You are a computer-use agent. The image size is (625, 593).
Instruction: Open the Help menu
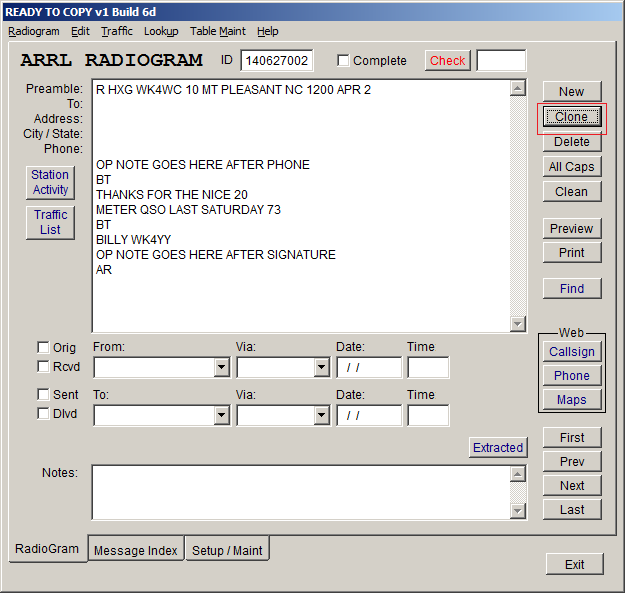click(267, 31)
